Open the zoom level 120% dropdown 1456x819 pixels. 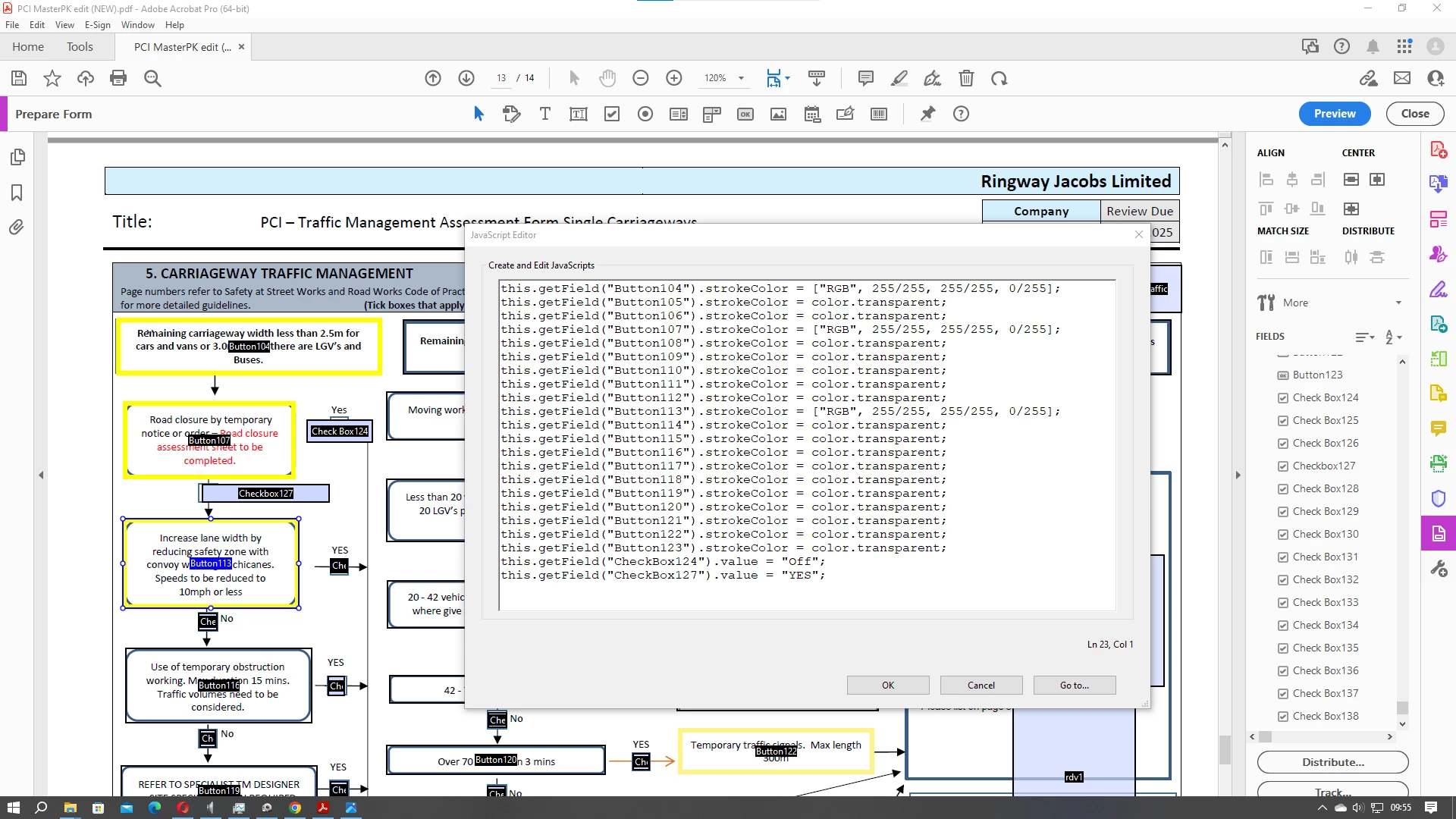pyautogui.click(x=741, y=78)
